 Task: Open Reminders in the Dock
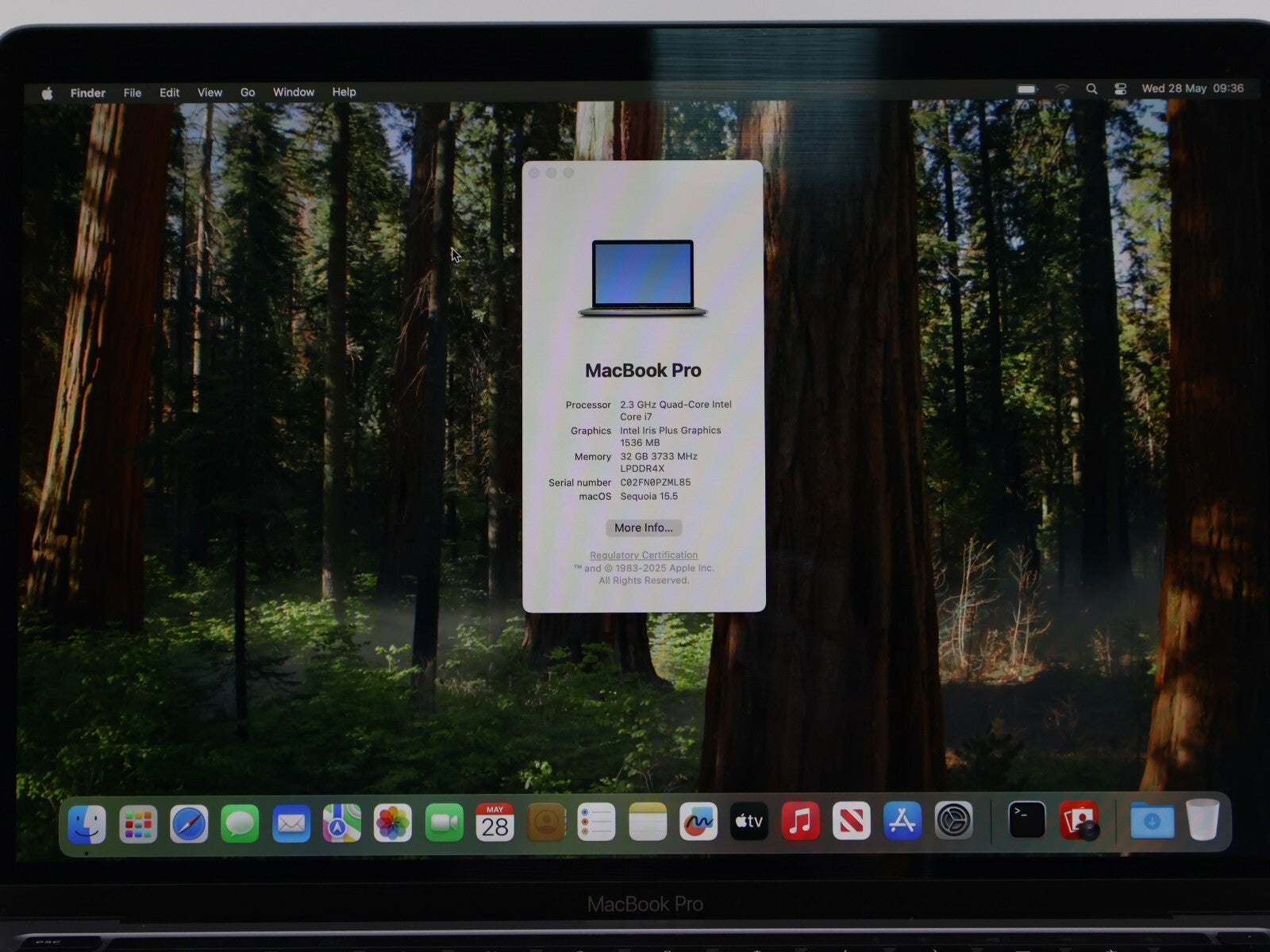(597, 823)
